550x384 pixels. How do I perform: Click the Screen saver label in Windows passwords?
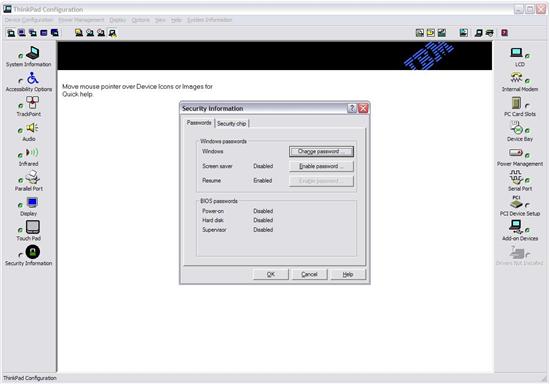click(x=217, y=166)
